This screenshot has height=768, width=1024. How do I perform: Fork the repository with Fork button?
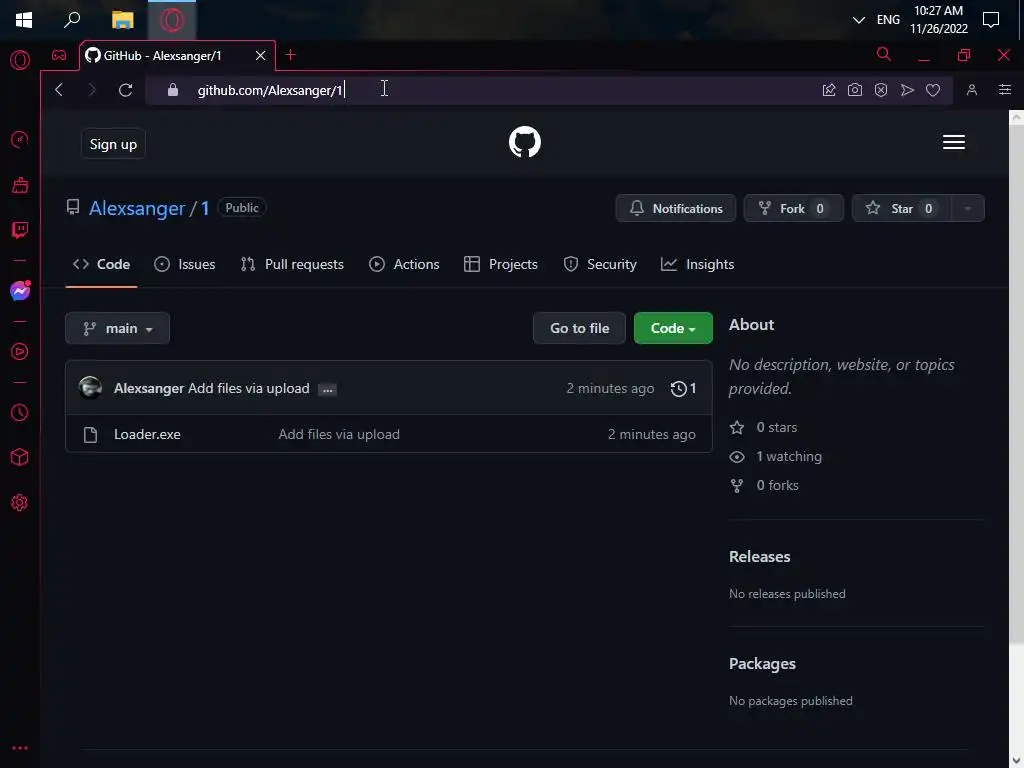(793, 208)
